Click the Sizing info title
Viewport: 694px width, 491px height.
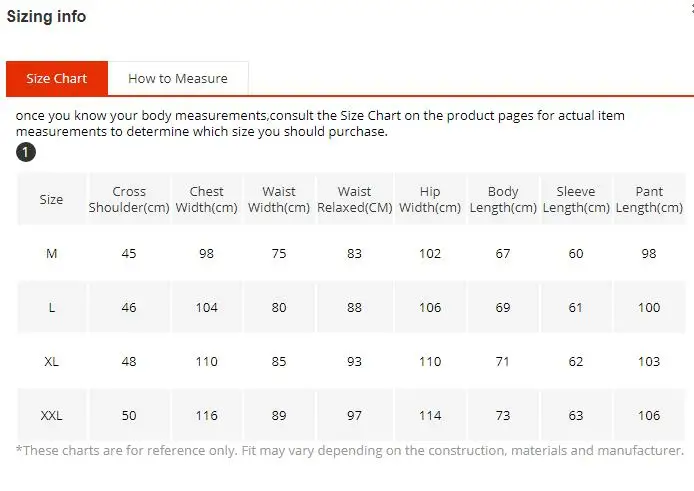46,16
